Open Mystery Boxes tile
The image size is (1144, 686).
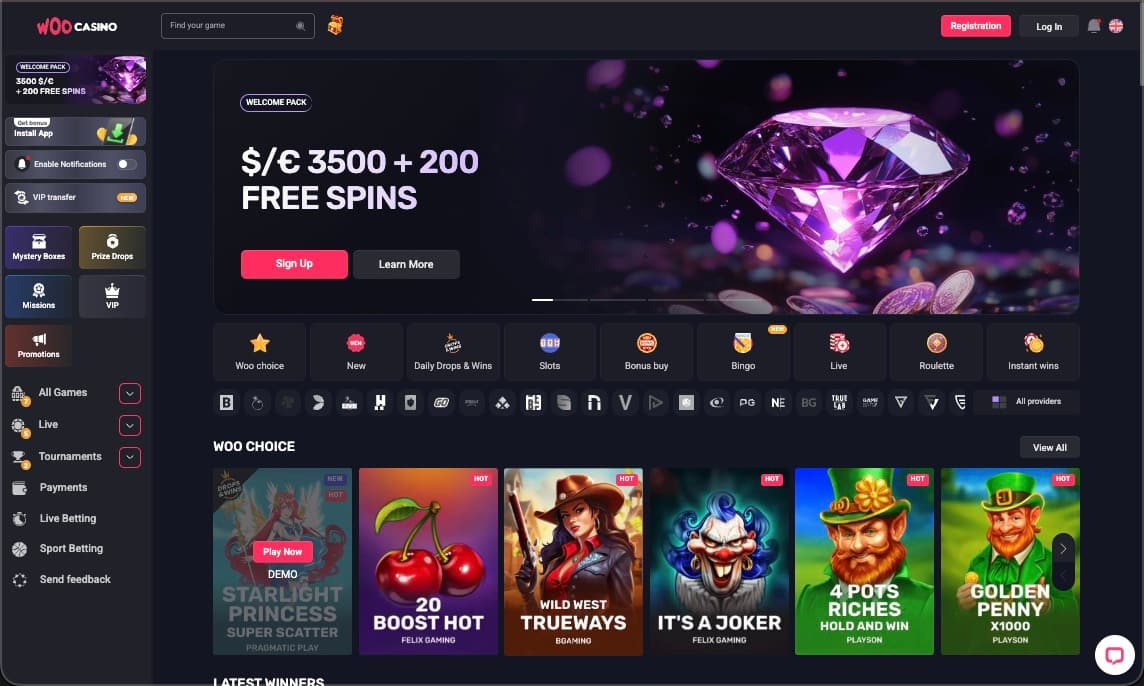tap(39, 247)
